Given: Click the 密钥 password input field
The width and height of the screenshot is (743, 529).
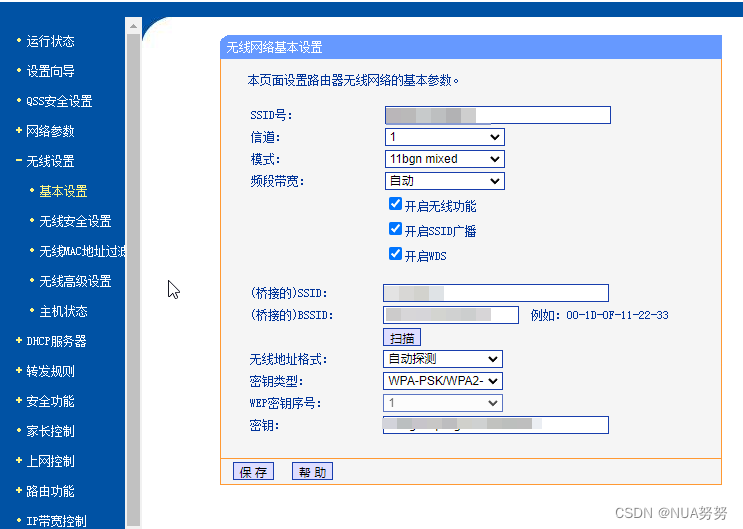Looking at the screenshot, I should (496, 425).
